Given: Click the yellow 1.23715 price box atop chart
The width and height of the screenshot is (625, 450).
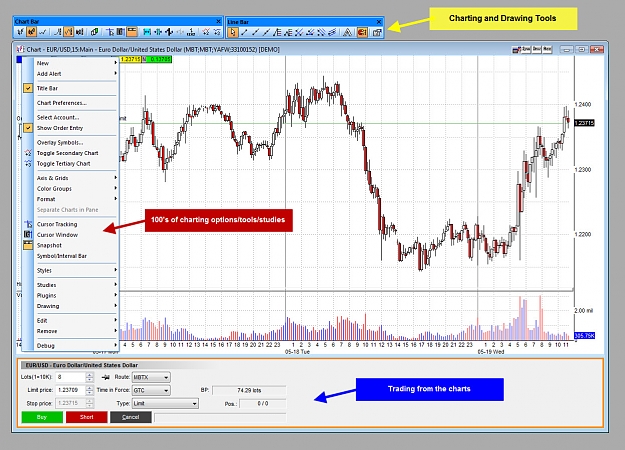Looking at the screenshot, I should pos(130,59).
